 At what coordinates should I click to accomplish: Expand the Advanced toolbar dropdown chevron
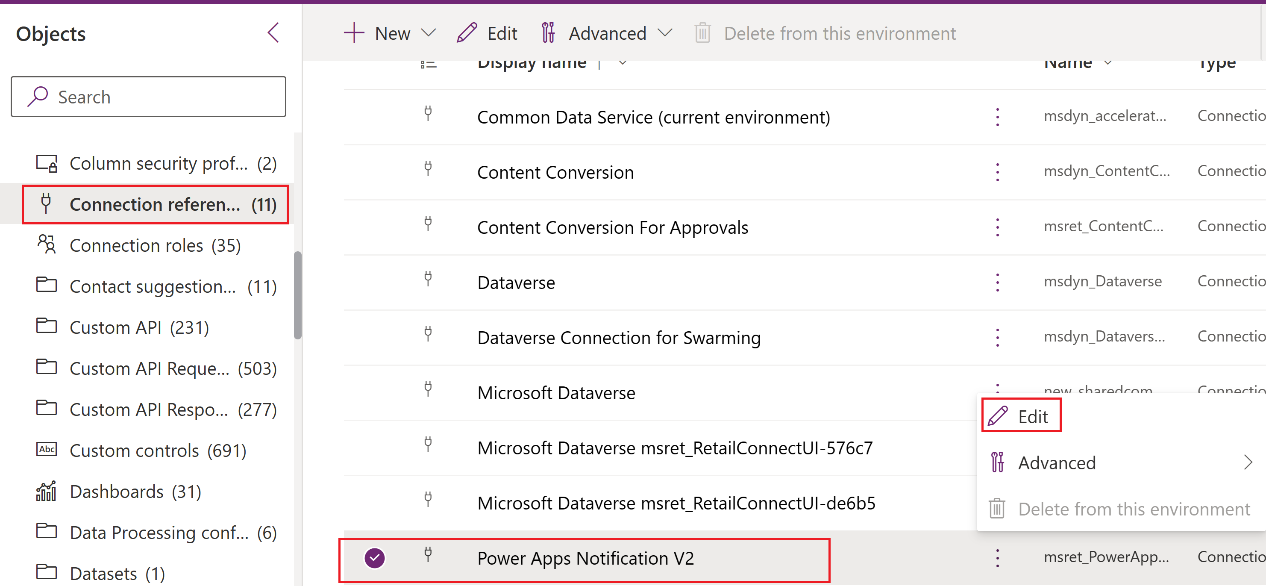click(665, 33)
